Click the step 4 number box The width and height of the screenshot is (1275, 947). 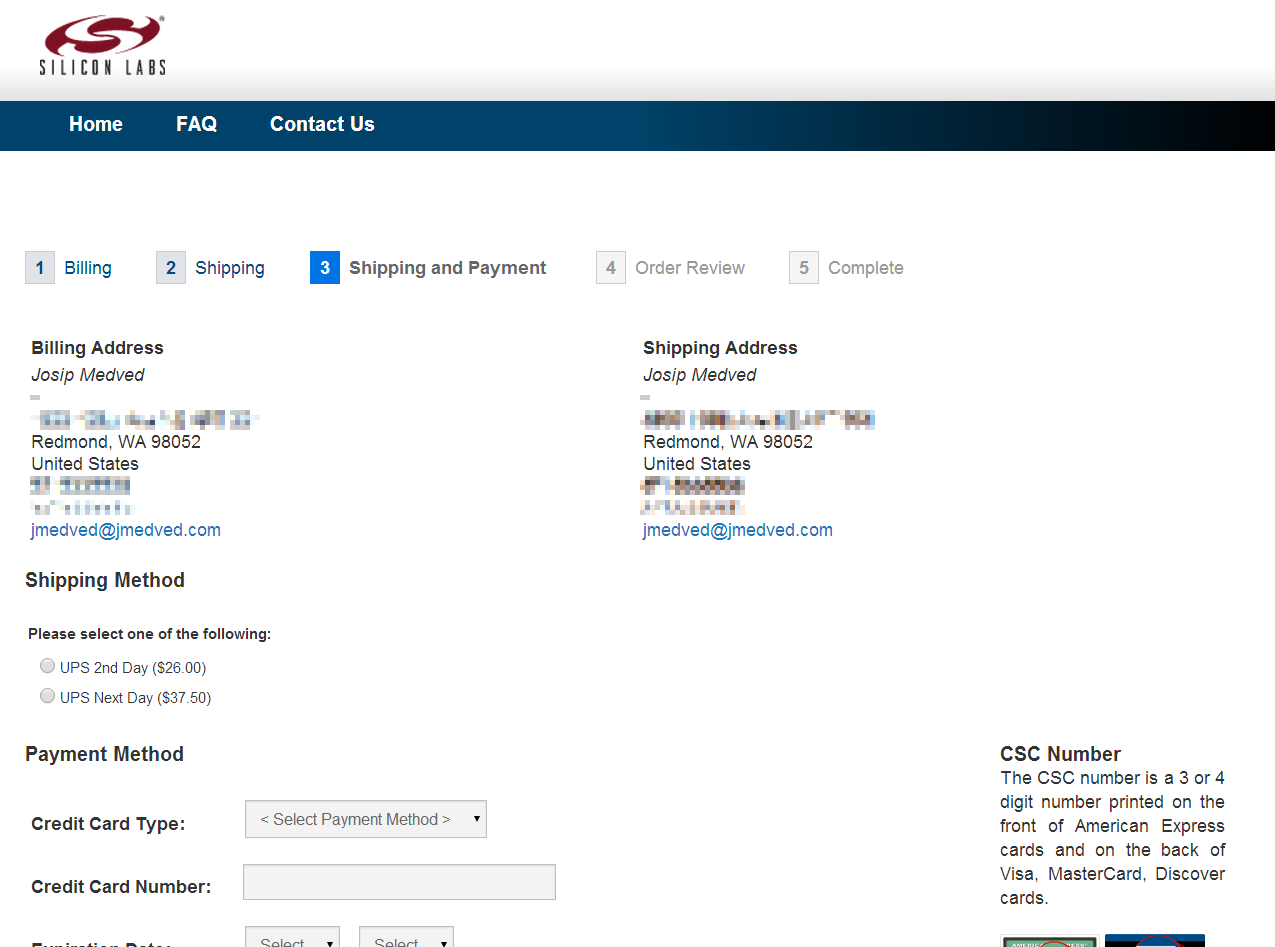[x=611, y=268]
